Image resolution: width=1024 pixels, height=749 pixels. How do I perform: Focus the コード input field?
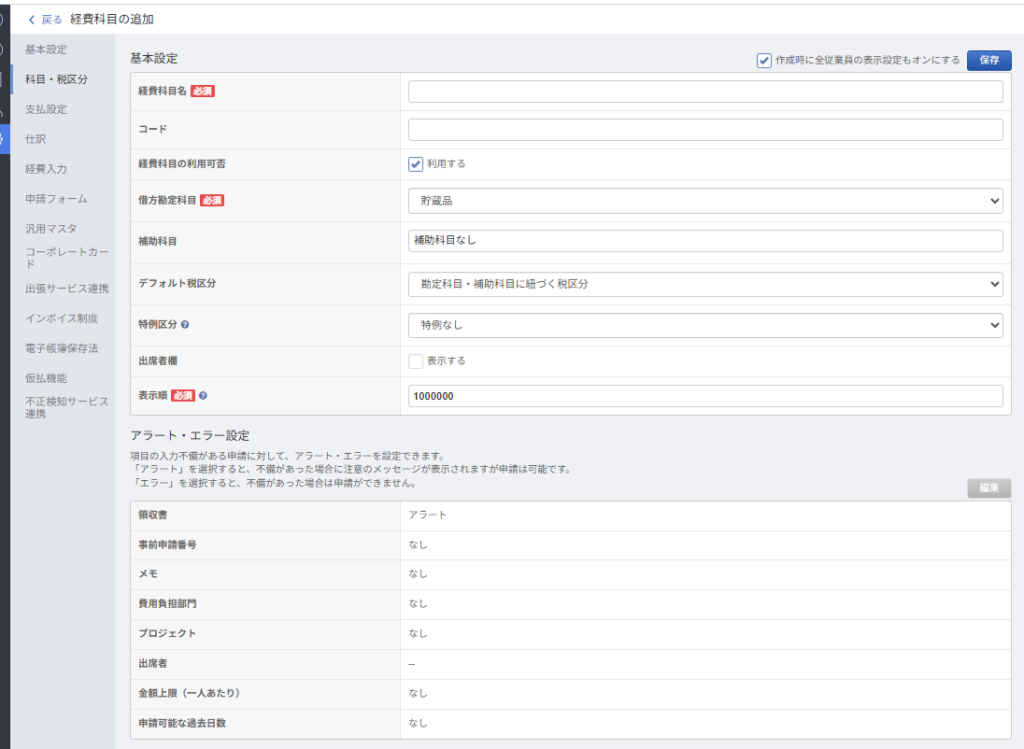click(705, 130)
